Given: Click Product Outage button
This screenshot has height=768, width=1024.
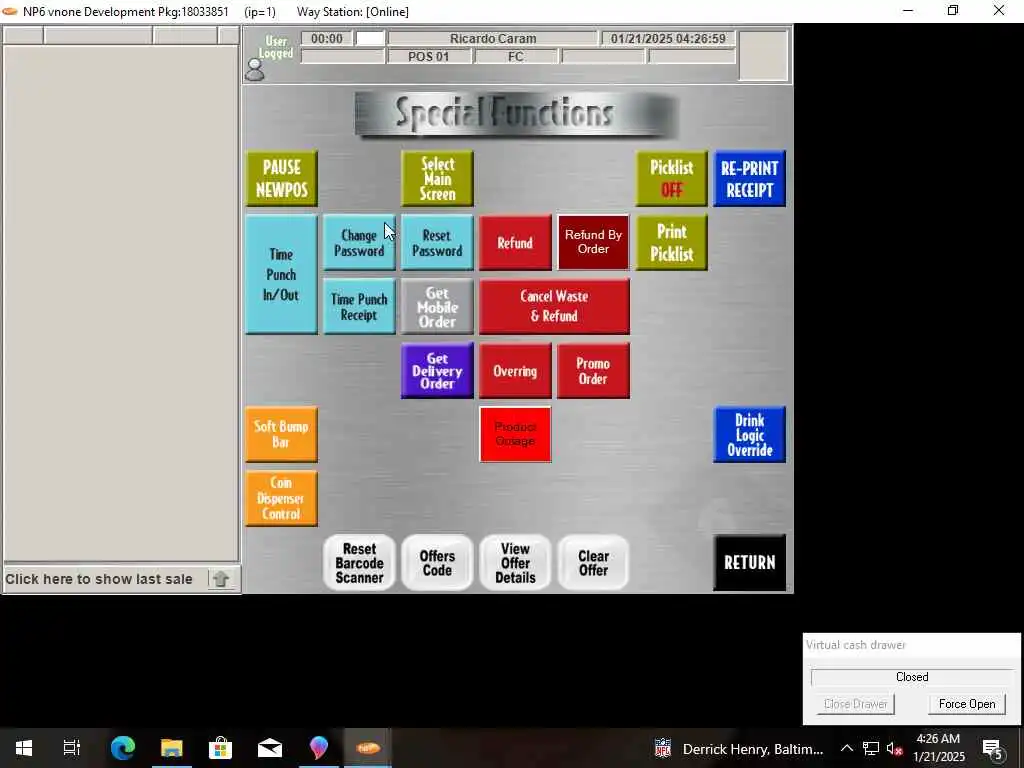Looking at the screenshot, I should pos(515,434).
